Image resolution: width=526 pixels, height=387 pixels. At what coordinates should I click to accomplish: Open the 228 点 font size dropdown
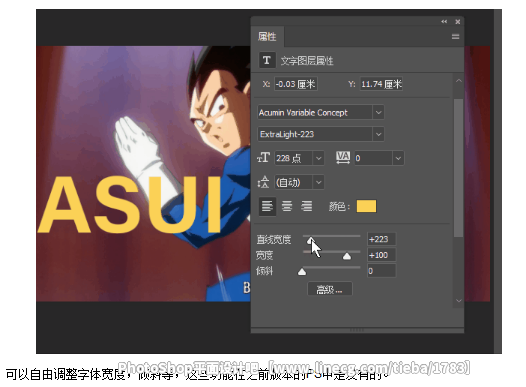(318, 158)
